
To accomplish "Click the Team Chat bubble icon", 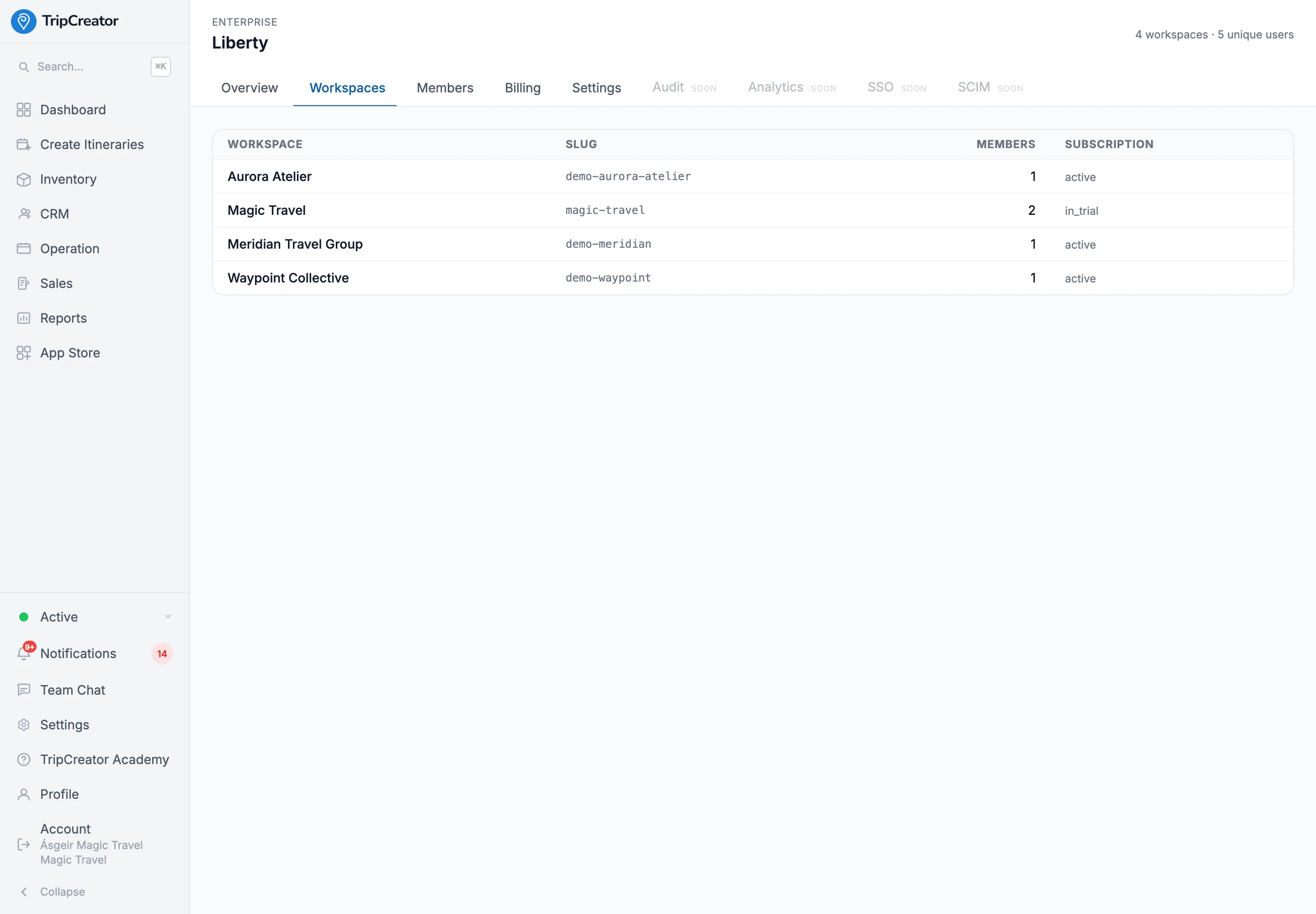I will 24,690.
